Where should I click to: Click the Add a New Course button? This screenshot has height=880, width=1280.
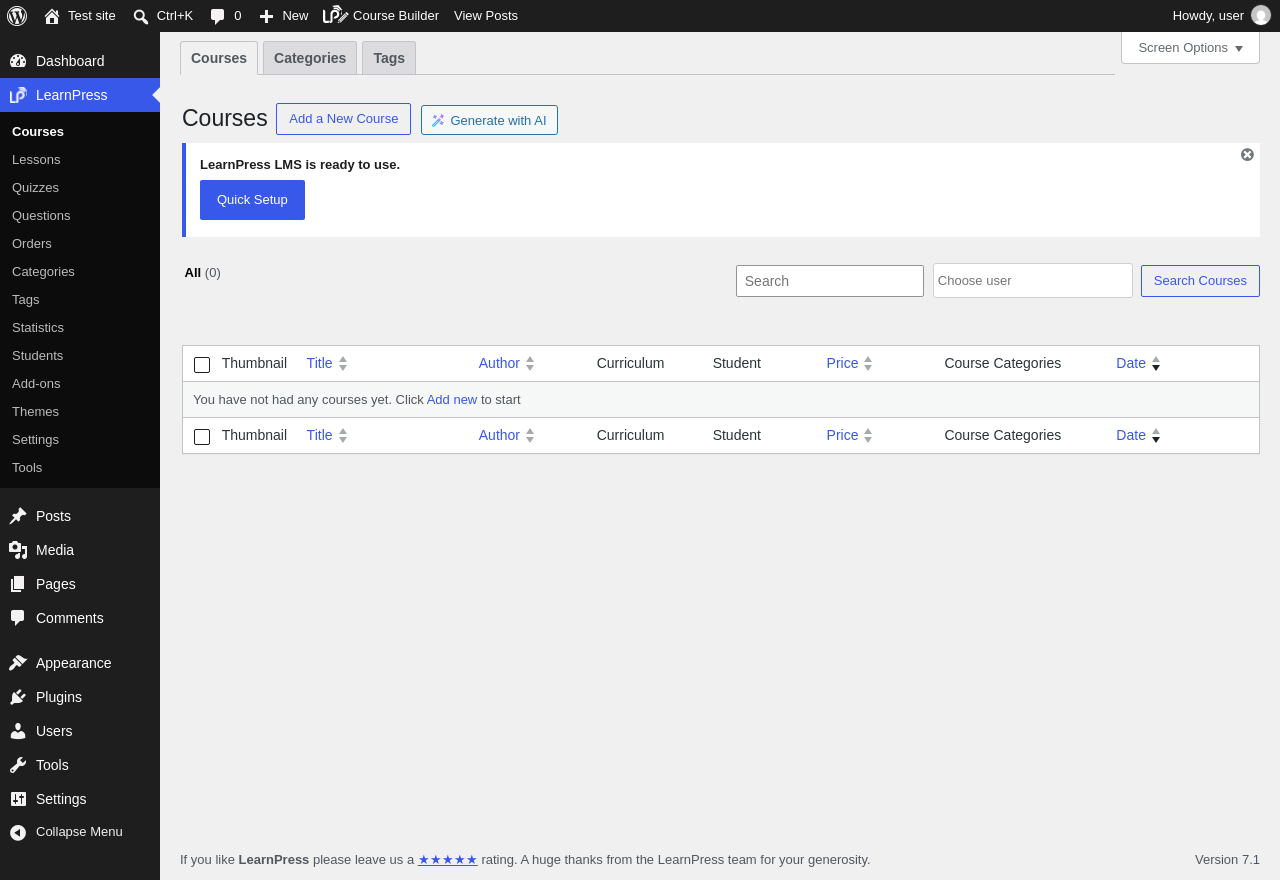(x=343, y=119)
